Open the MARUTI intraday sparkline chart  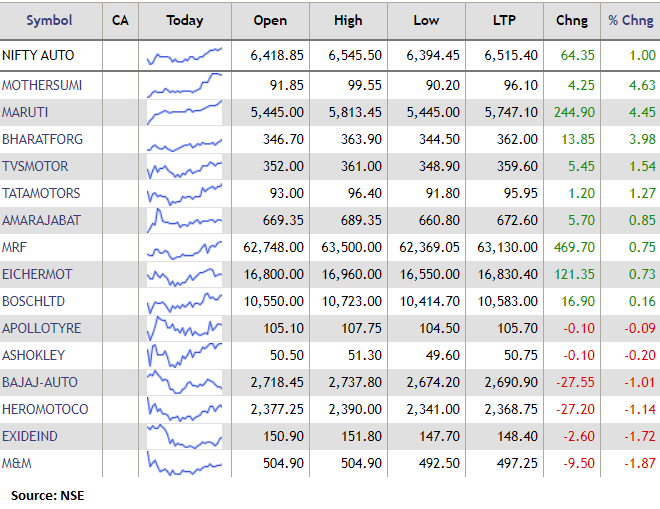pos(185,112)
